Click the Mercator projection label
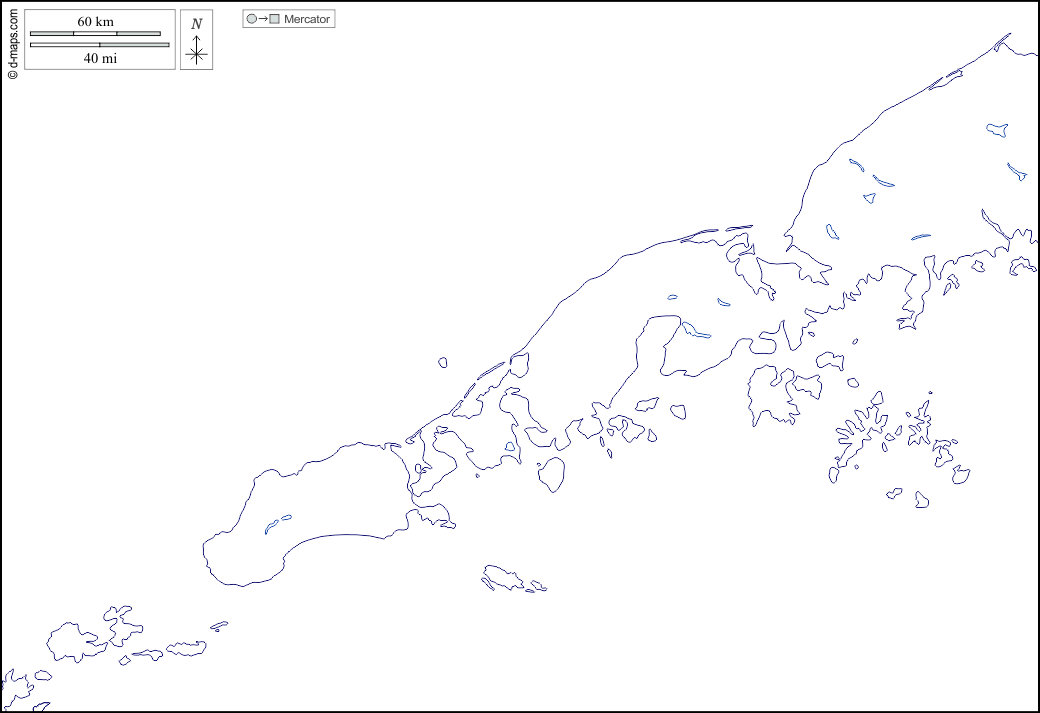1040x713 pixels. coord(307,19)
